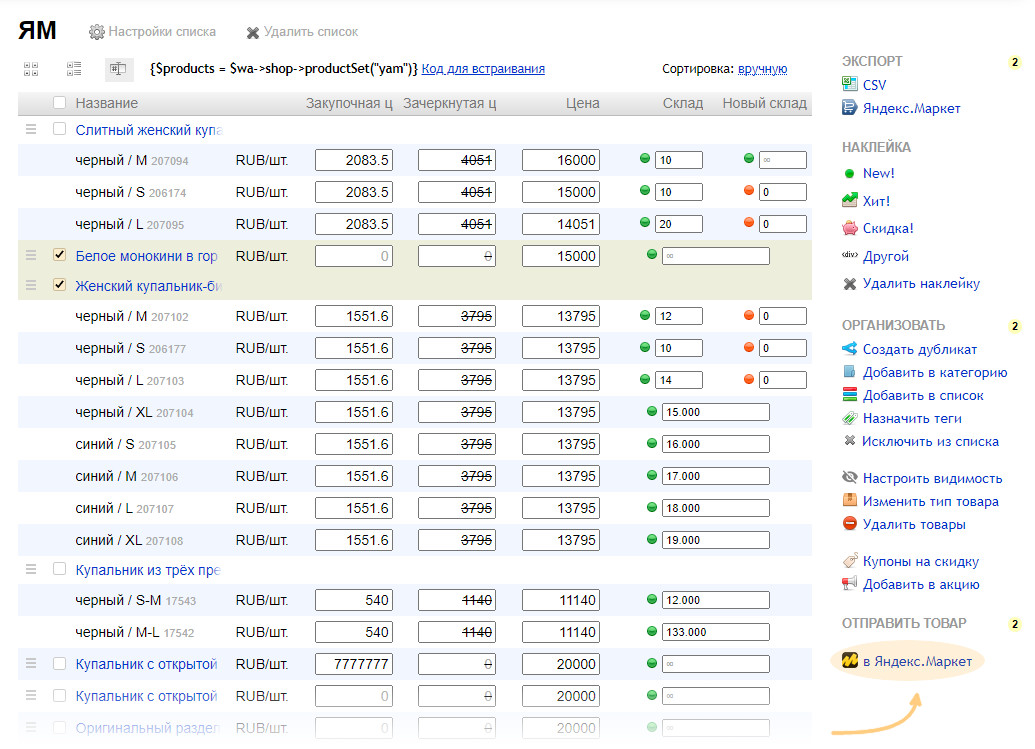Viewport: 1035px width, 749px height.
Task: Click the purchase price field with 7777777
Action: tap(354, 664)
